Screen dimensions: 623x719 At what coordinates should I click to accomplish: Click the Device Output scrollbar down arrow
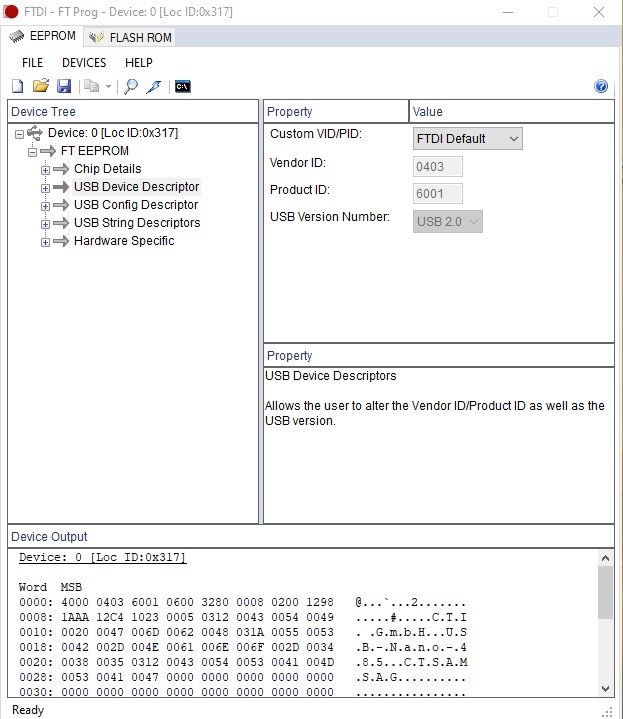(x=605, y=688)
